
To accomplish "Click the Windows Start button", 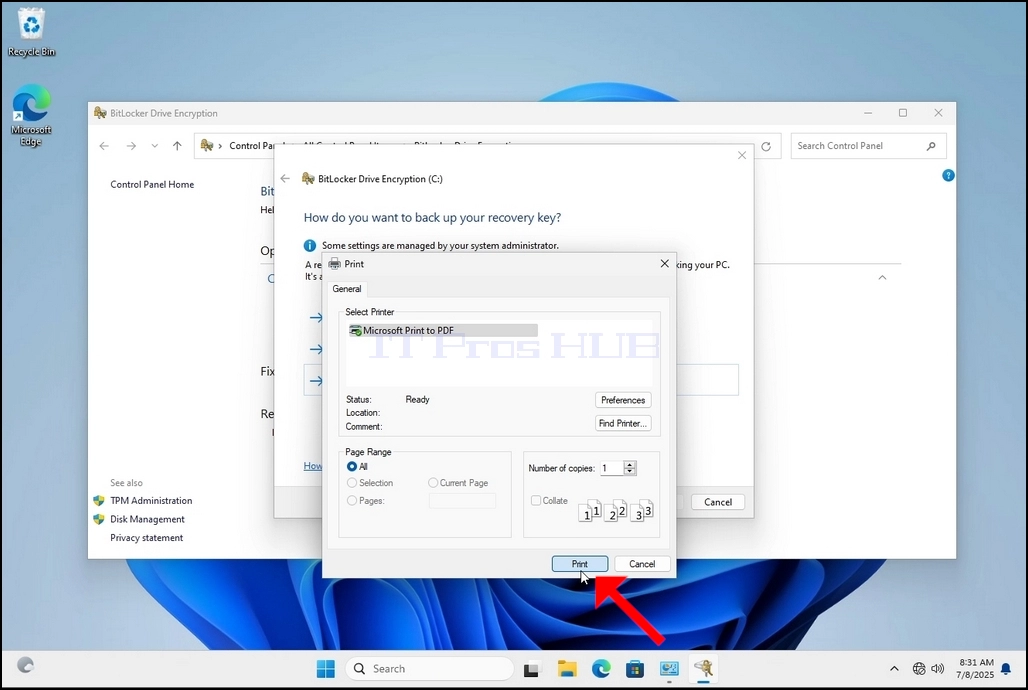I will 325,668.
